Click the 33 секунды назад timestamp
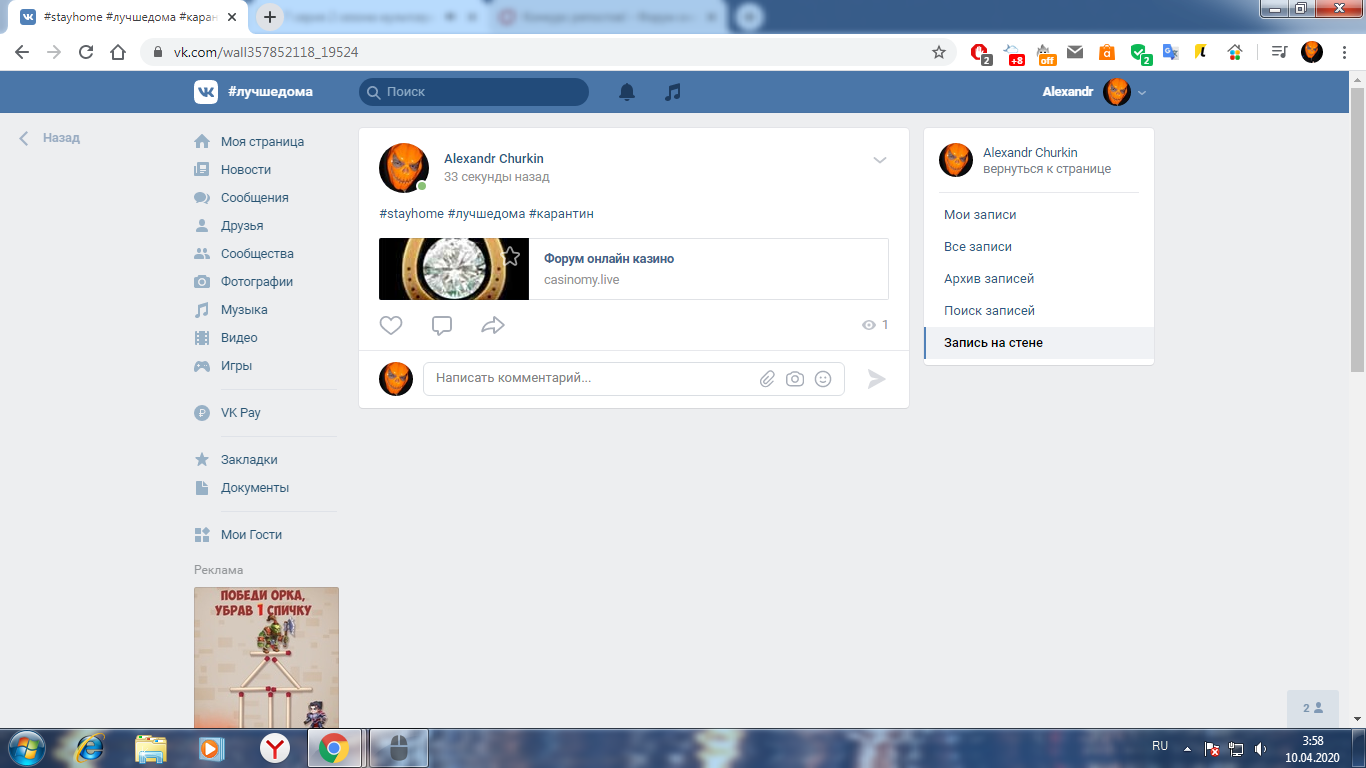 (x=497, y=177)
